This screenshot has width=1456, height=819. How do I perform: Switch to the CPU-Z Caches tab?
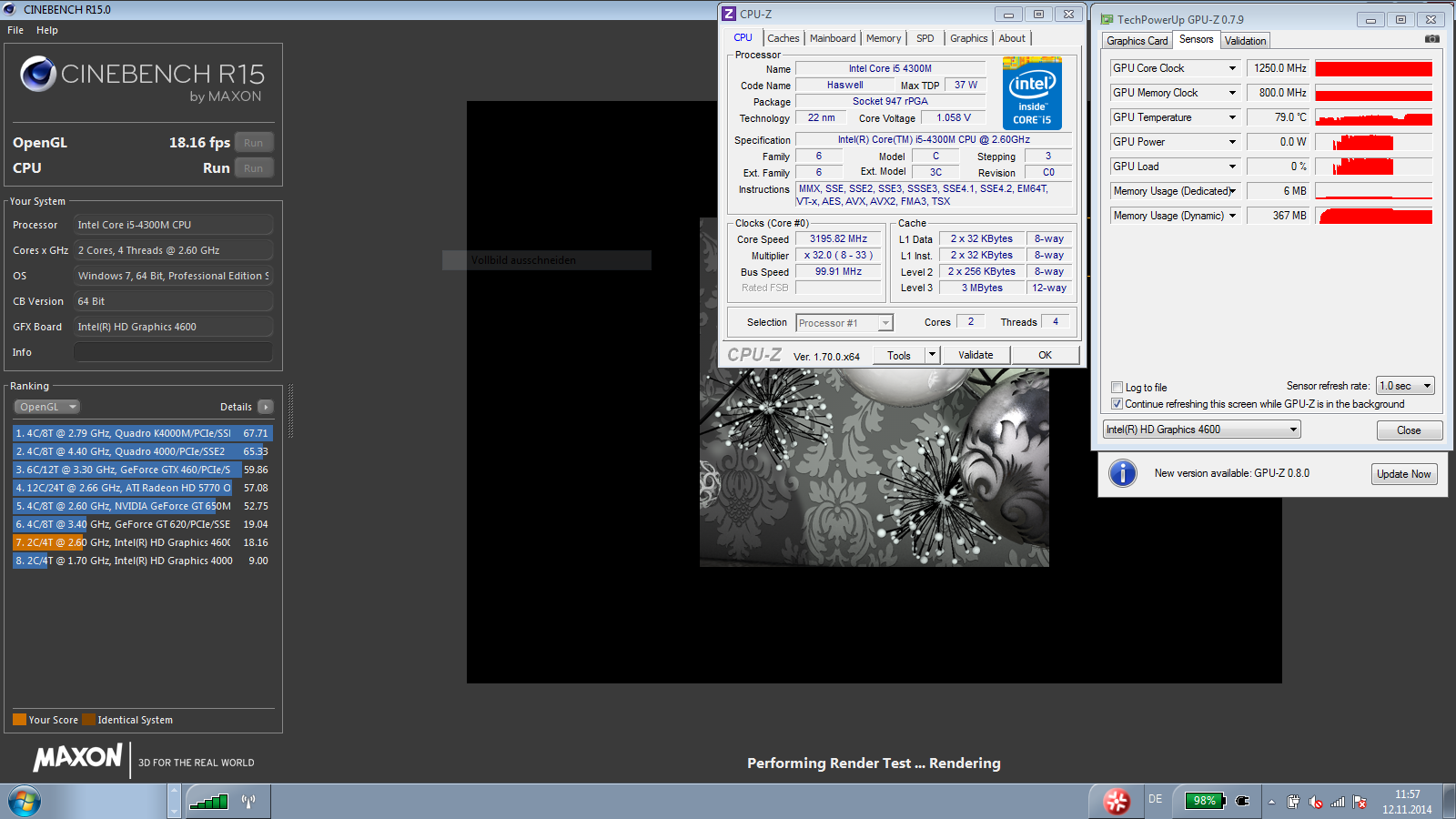[784, 38]
